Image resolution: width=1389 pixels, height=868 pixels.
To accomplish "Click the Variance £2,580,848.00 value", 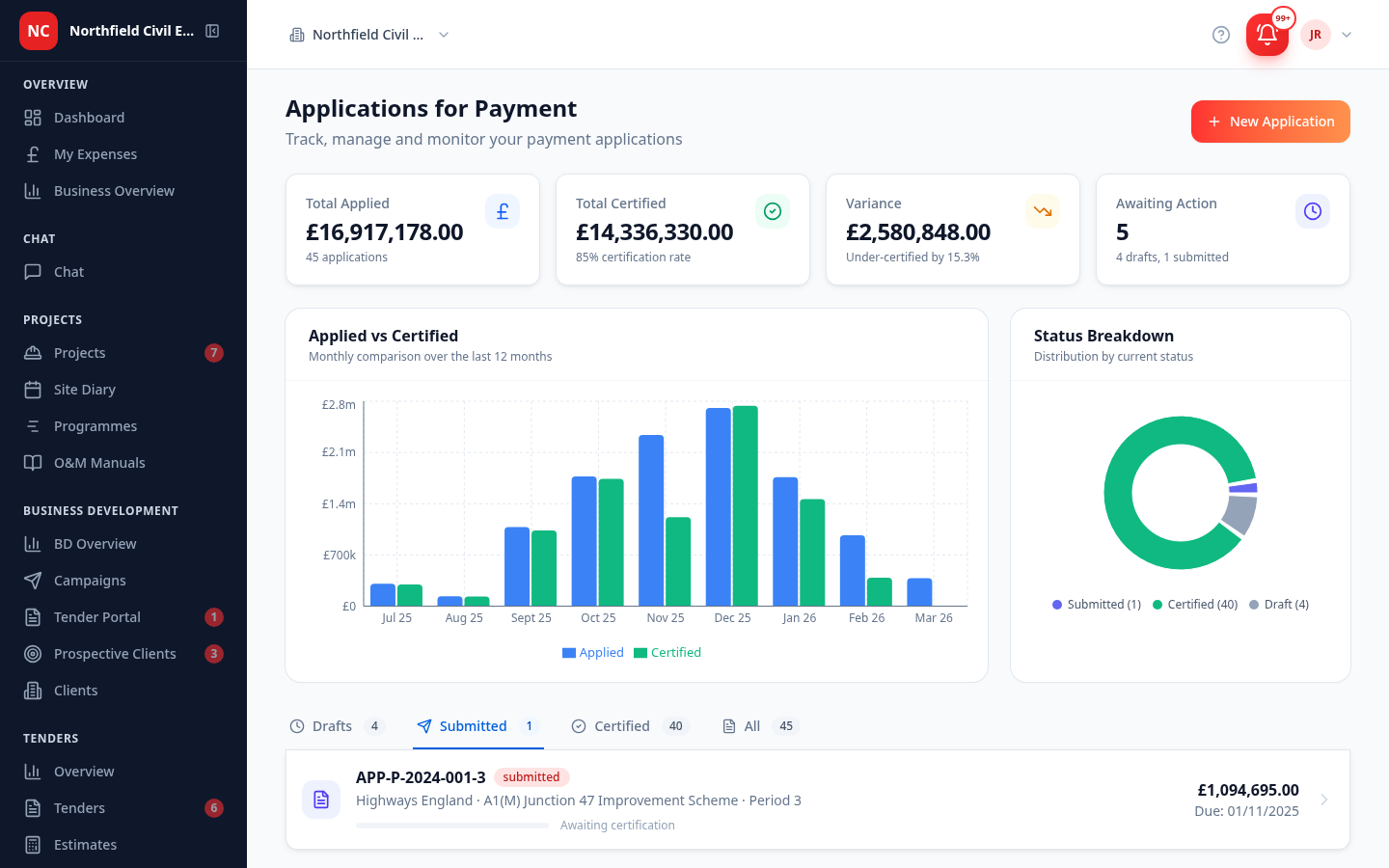I will (x=918, y=232).
